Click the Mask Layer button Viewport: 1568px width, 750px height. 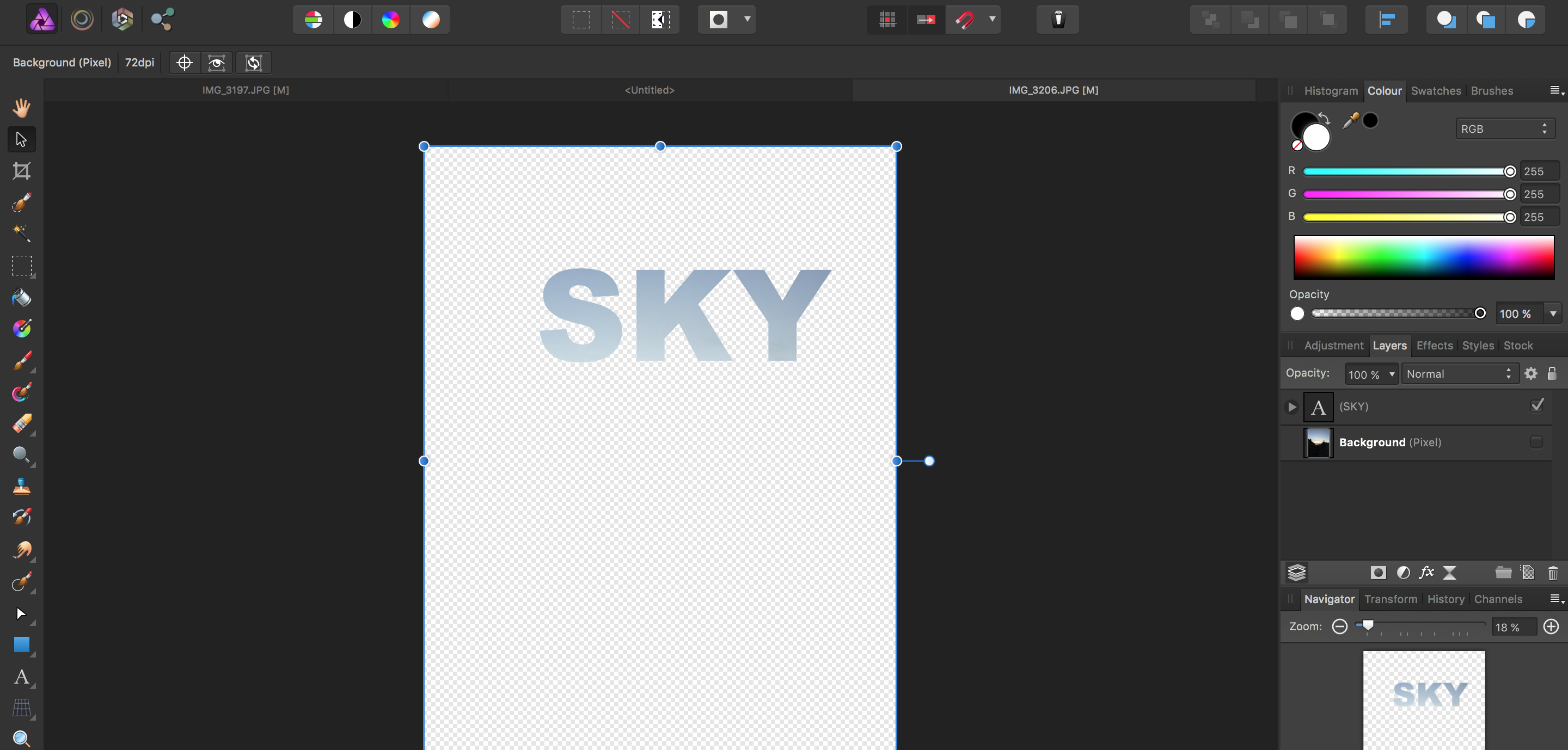[1378, 573]
